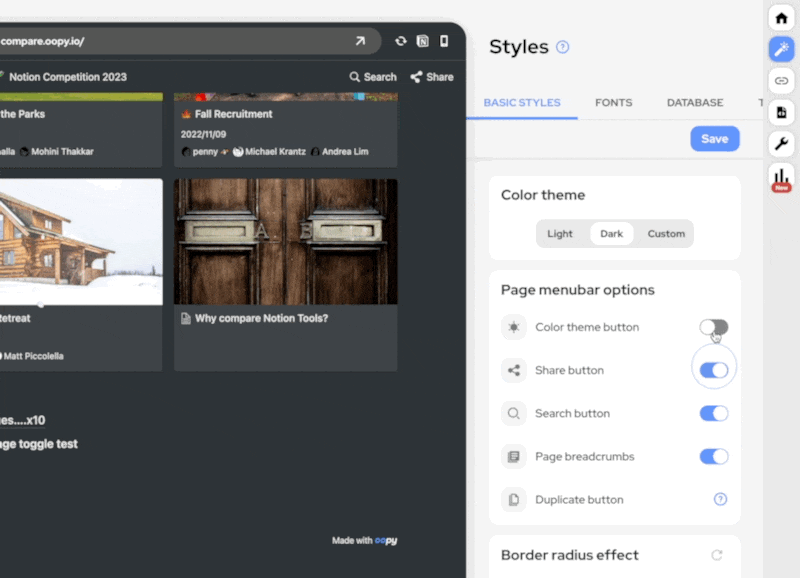The width and height of the screenshot is (800, 578).
Task: Refresh the page preview
Action: [x=401, y=41]
